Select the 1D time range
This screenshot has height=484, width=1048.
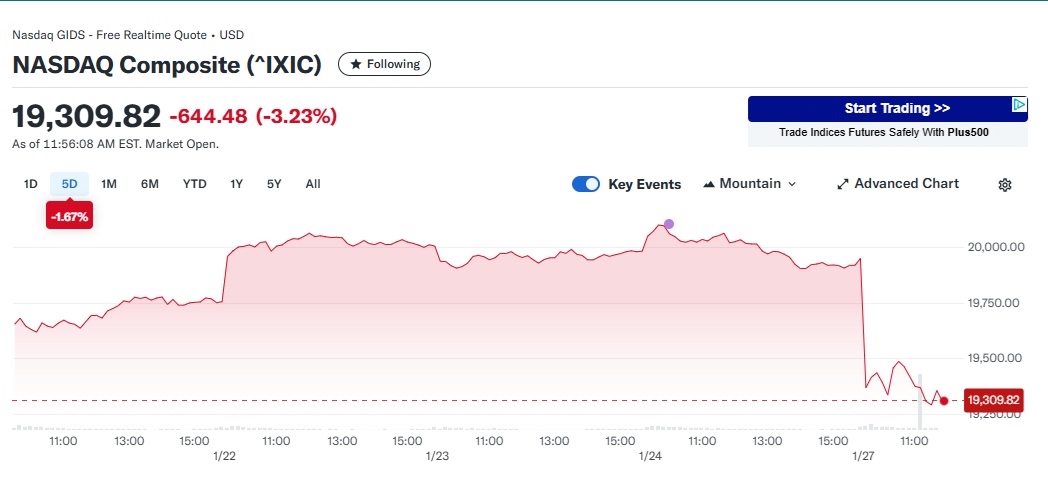coord(31,184)
